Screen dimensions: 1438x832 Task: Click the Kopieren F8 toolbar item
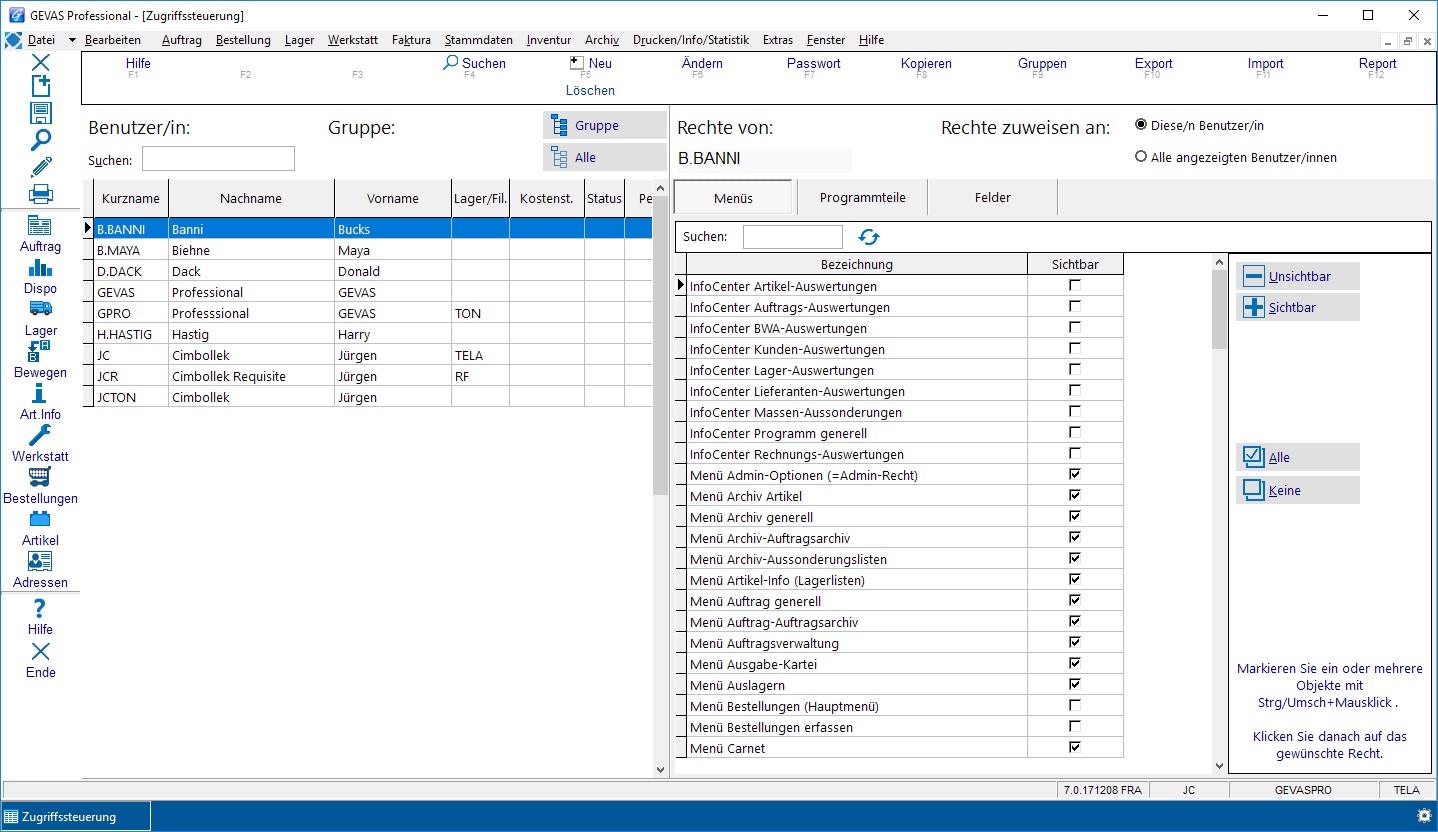pos(926,63)
